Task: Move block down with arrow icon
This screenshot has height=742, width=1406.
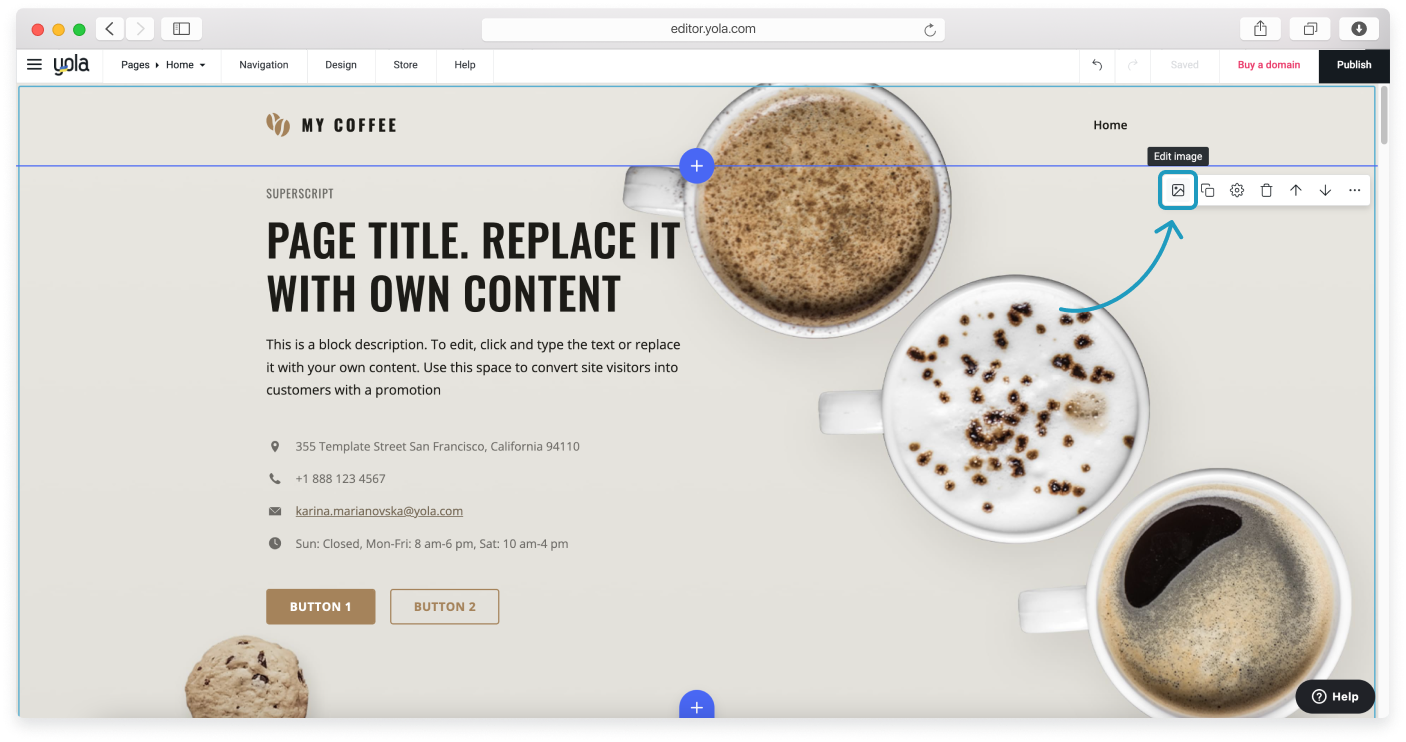Action: tap(1325, 190)
